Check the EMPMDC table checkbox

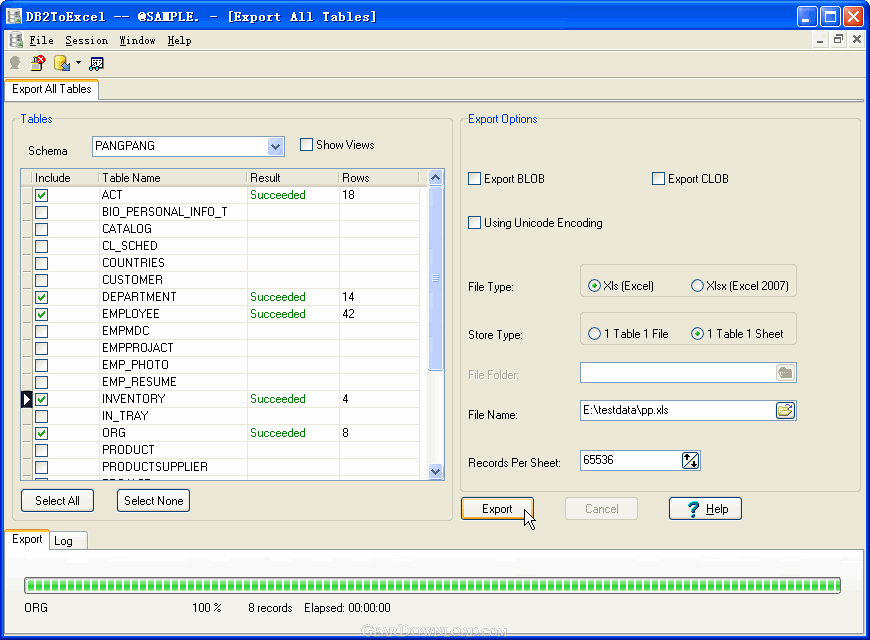[x=42, y=331]
